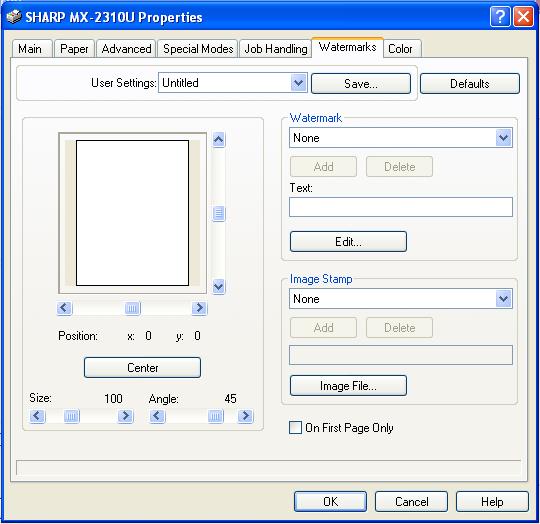This screenshot has width=540, height=524.
Task: Click the Cancel button
Action: 412,502
